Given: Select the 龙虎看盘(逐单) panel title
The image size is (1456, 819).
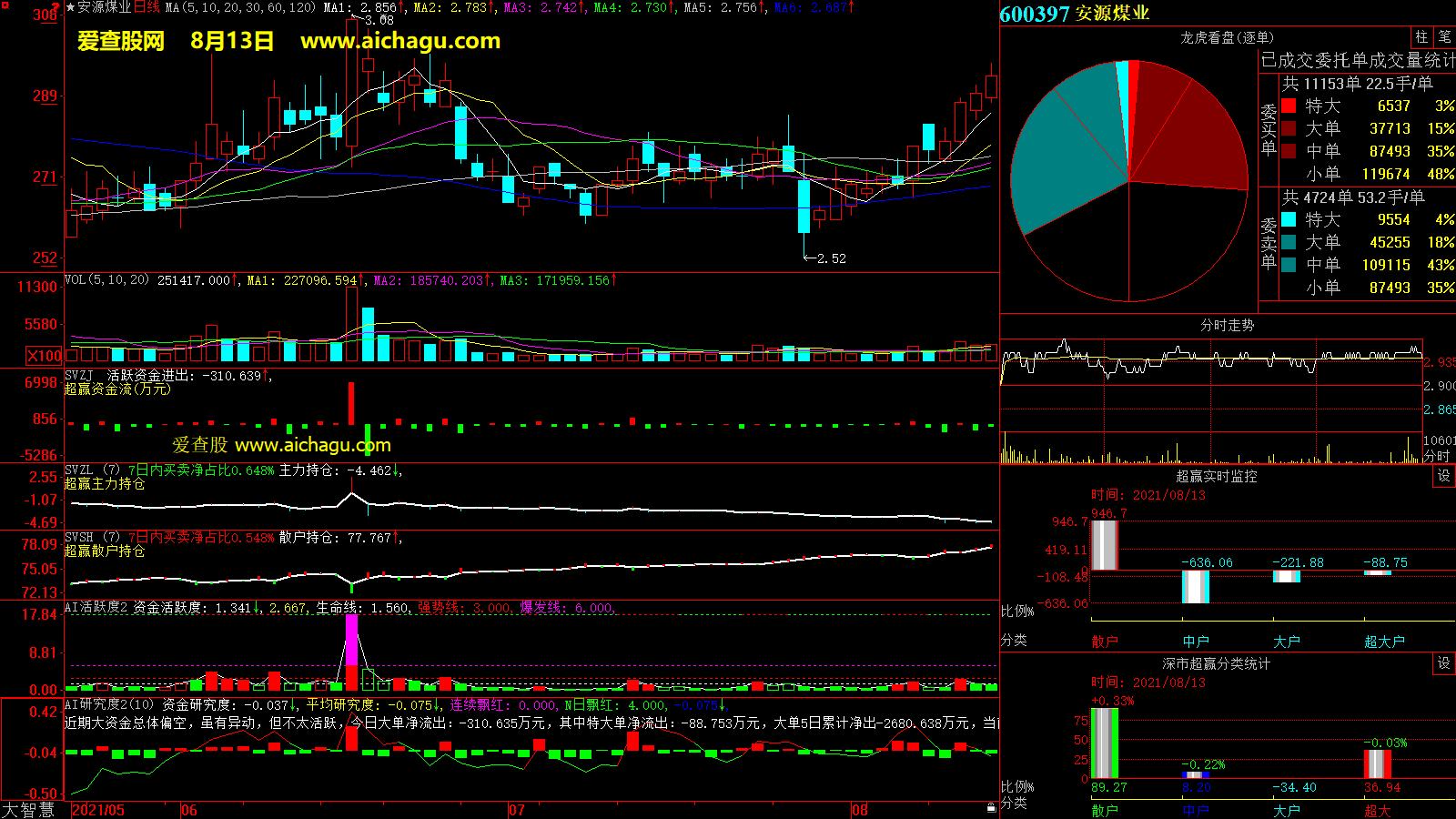Looking at the screenshot, I should click(1227, 37).
